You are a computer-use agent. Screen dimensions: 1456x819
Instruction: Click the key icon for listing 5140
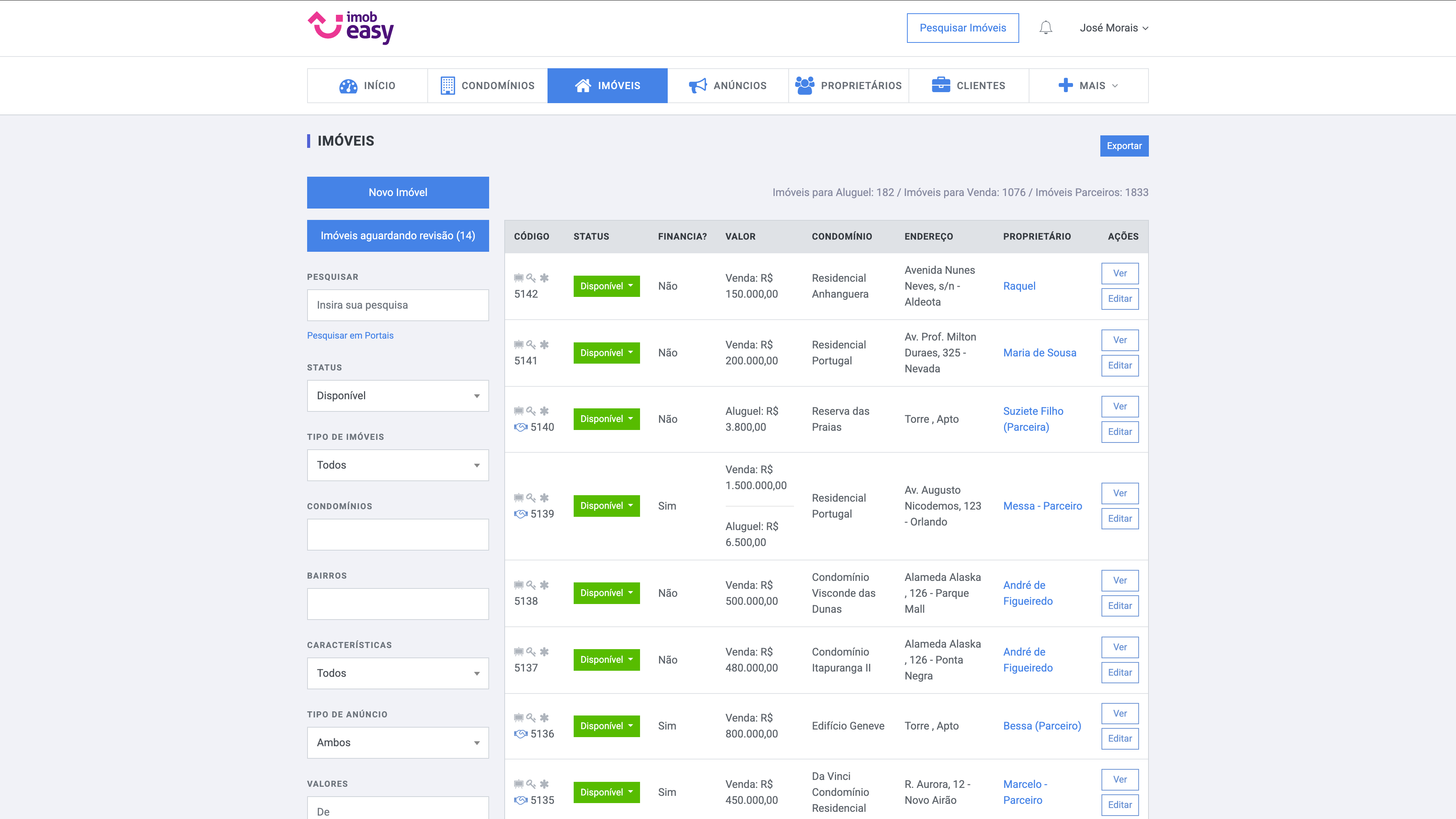click(531, 411)
